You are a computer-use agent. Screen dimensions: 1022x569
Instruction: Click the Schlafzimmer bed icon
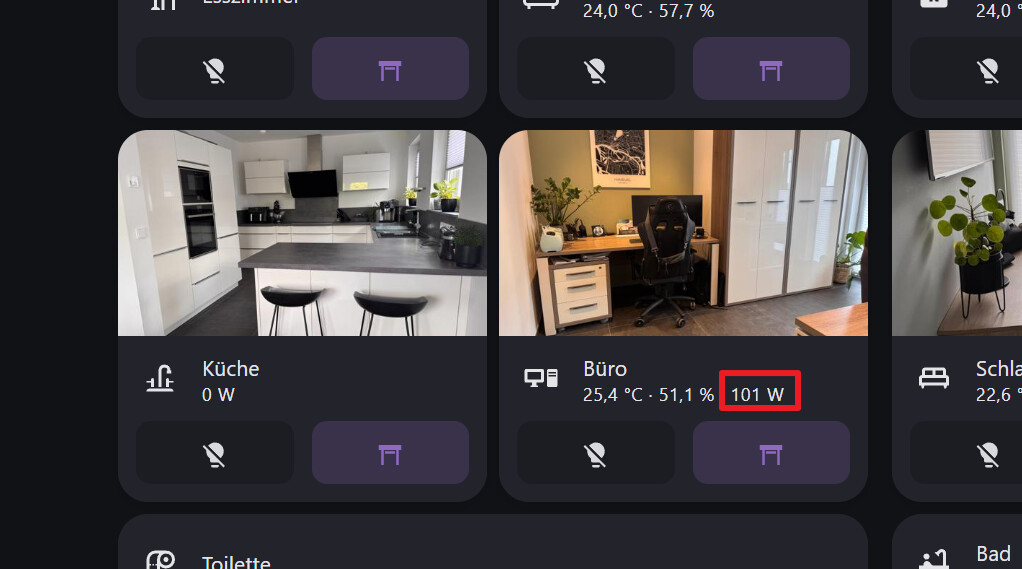[933, 378]
